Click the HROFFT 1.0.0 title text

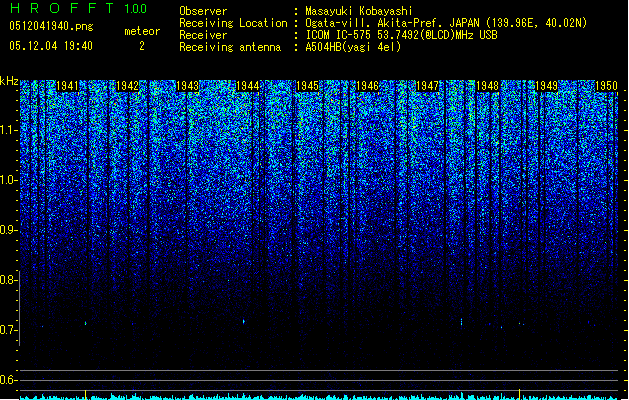click(x=78, y=8)
